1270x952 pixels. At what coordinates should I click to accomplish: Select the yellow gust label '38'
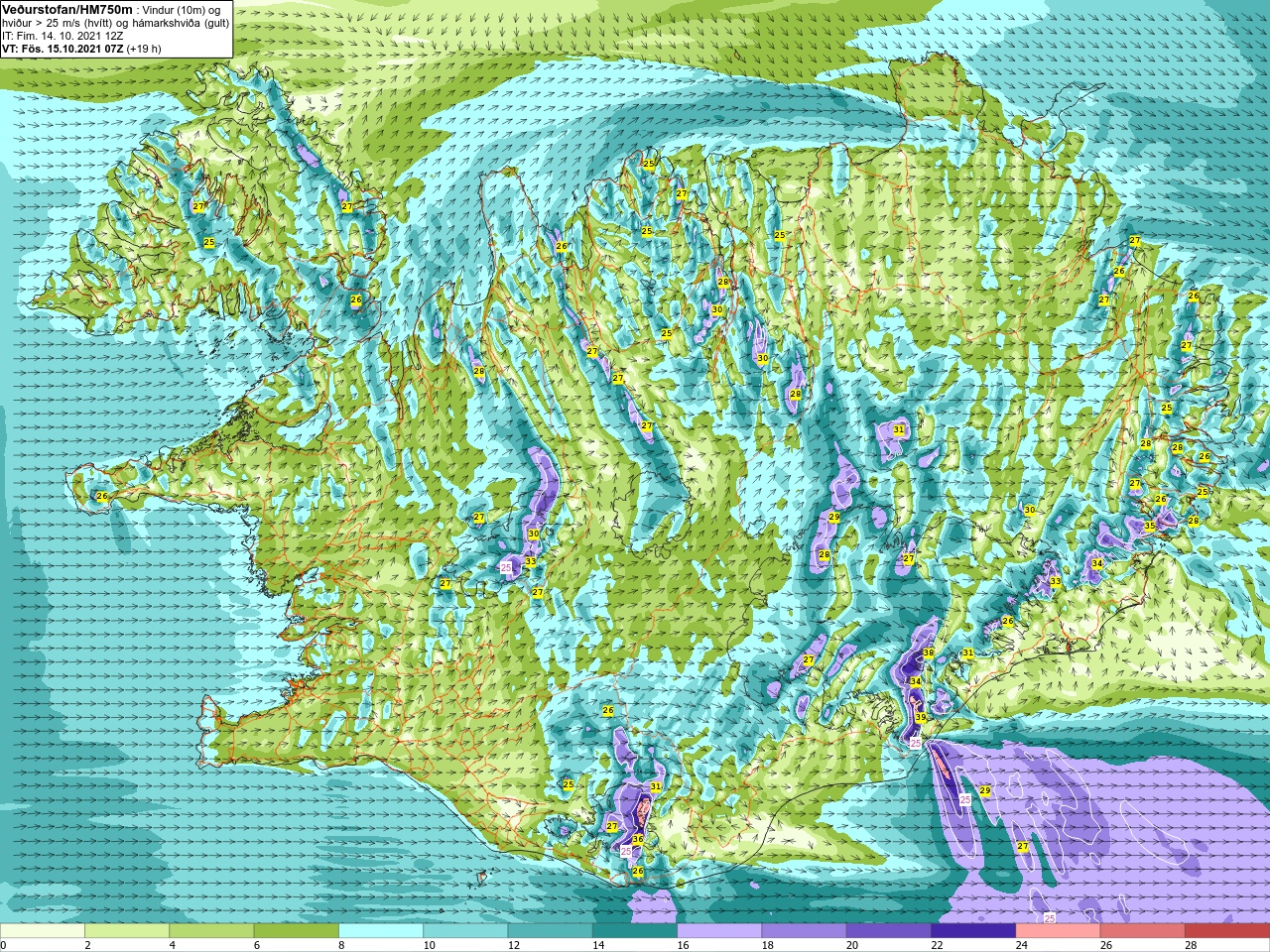pos(929,653)
